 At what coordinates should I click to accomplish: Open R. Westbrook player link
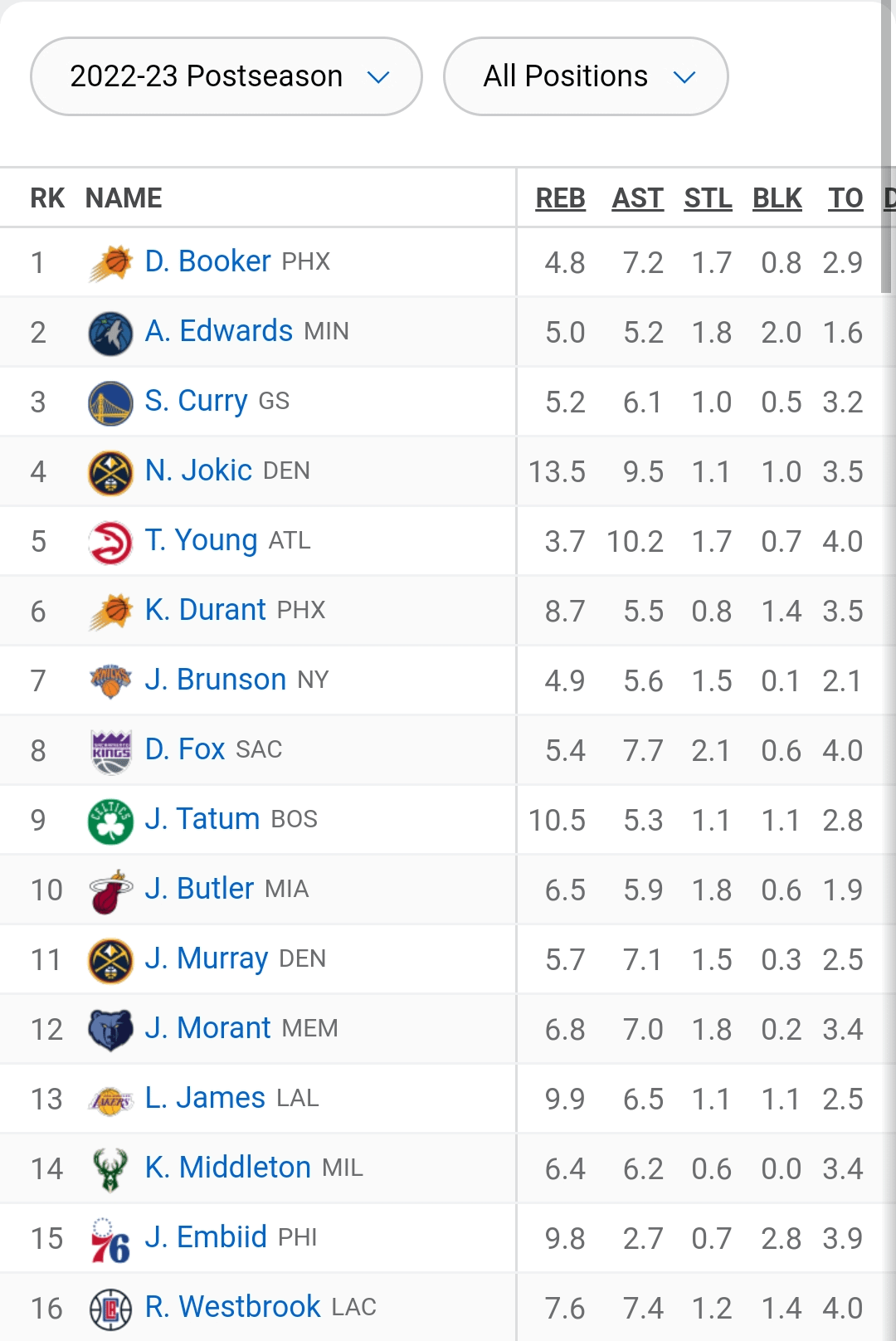[x=232, y=1307]
